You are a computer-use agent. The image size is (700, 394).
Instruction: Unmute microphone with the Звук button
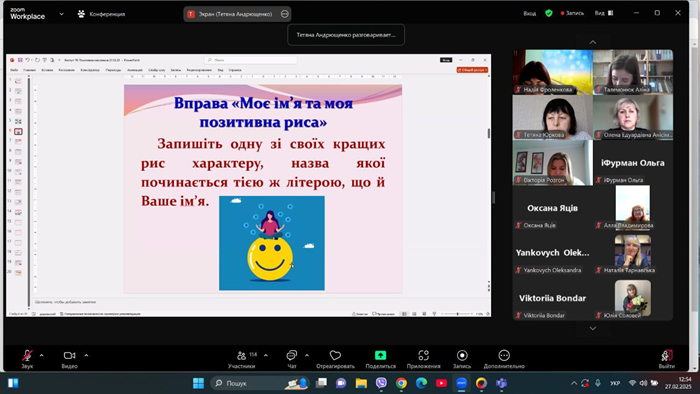tap(27, 359)
